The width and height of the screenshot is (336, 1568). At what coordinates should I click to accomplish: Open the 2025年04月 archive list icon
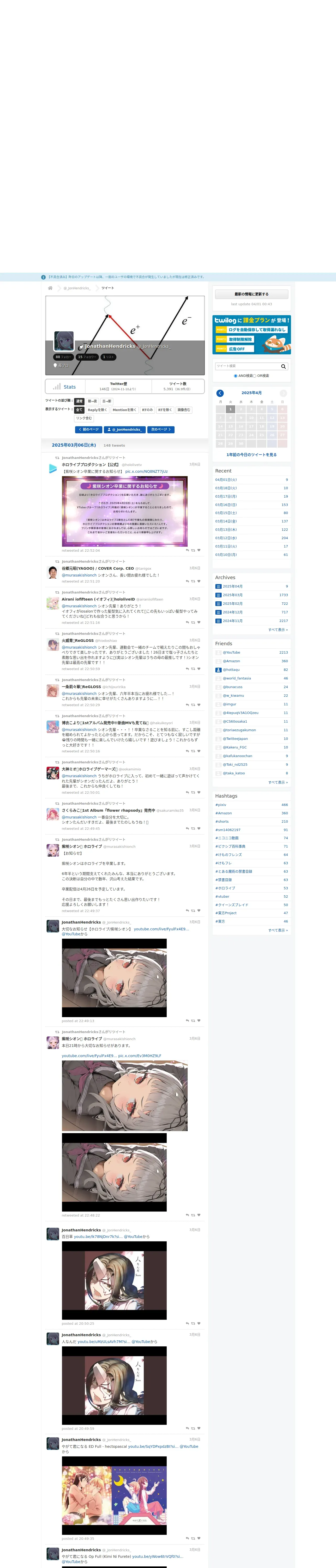tap(218, 587)
